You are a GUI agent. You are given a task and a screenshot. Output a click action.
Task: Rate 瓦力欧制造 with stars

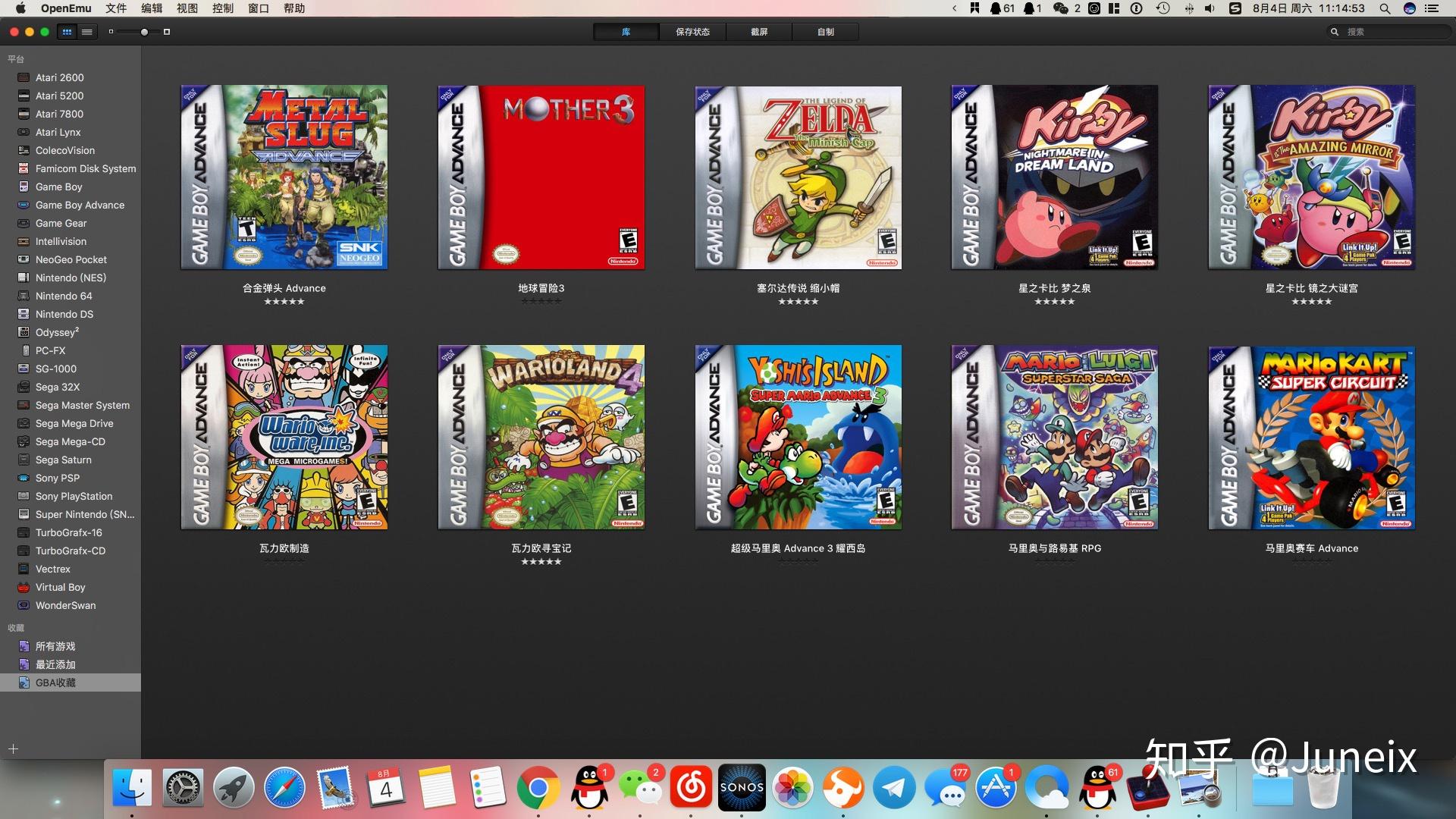(x=284, y=562)
